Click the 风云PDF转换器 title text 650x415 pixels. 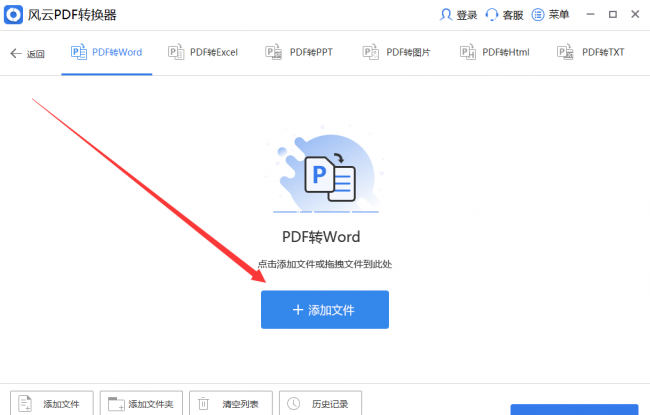point(72,15)
